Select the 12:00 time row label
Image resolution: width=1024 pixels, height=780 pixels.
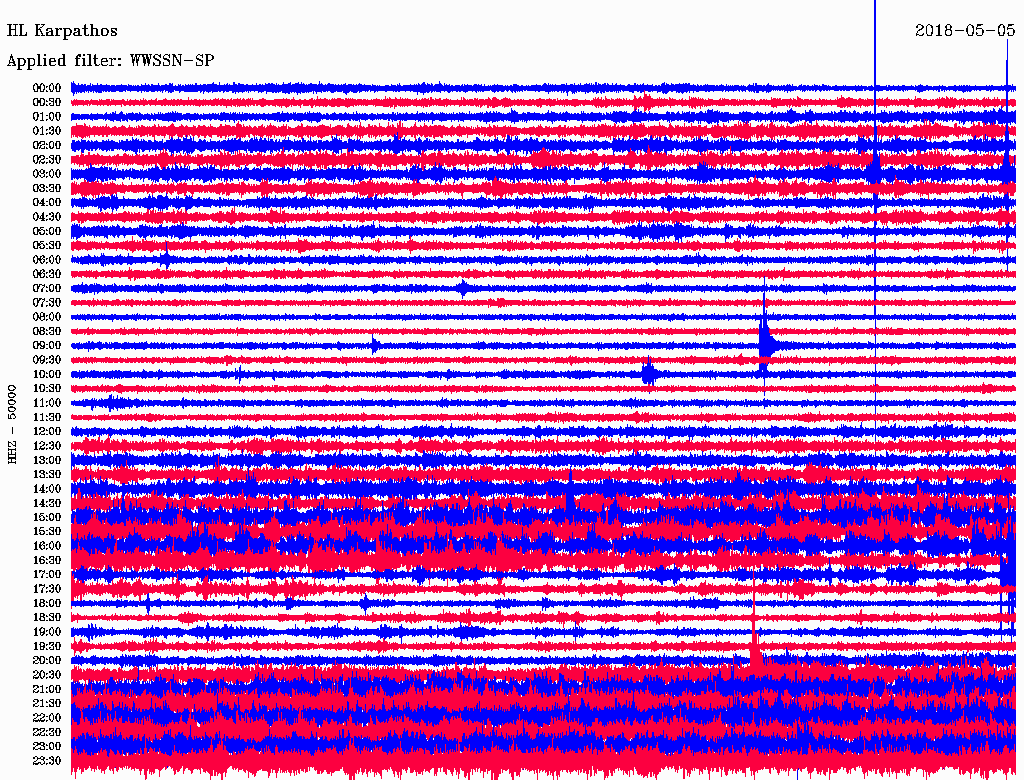pos(47,431)
